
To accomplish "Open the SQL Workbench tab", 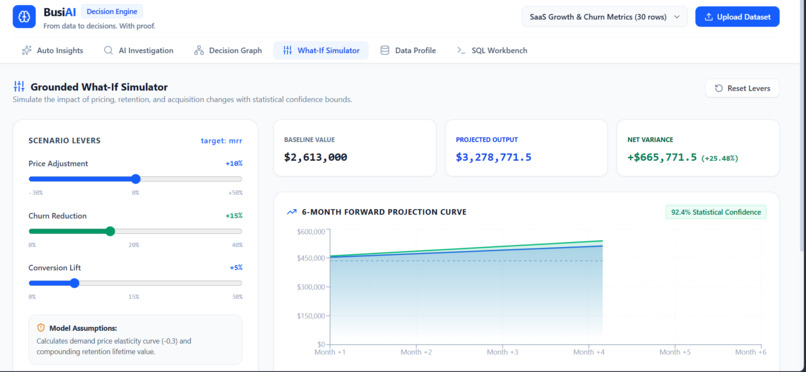I will [492, 50].
